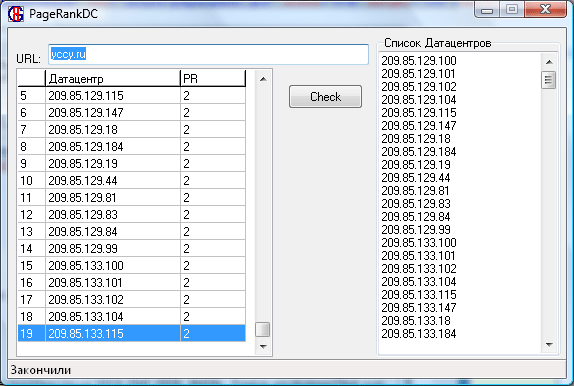Select table row 7 with 209.85.129.18

(132, 129)
